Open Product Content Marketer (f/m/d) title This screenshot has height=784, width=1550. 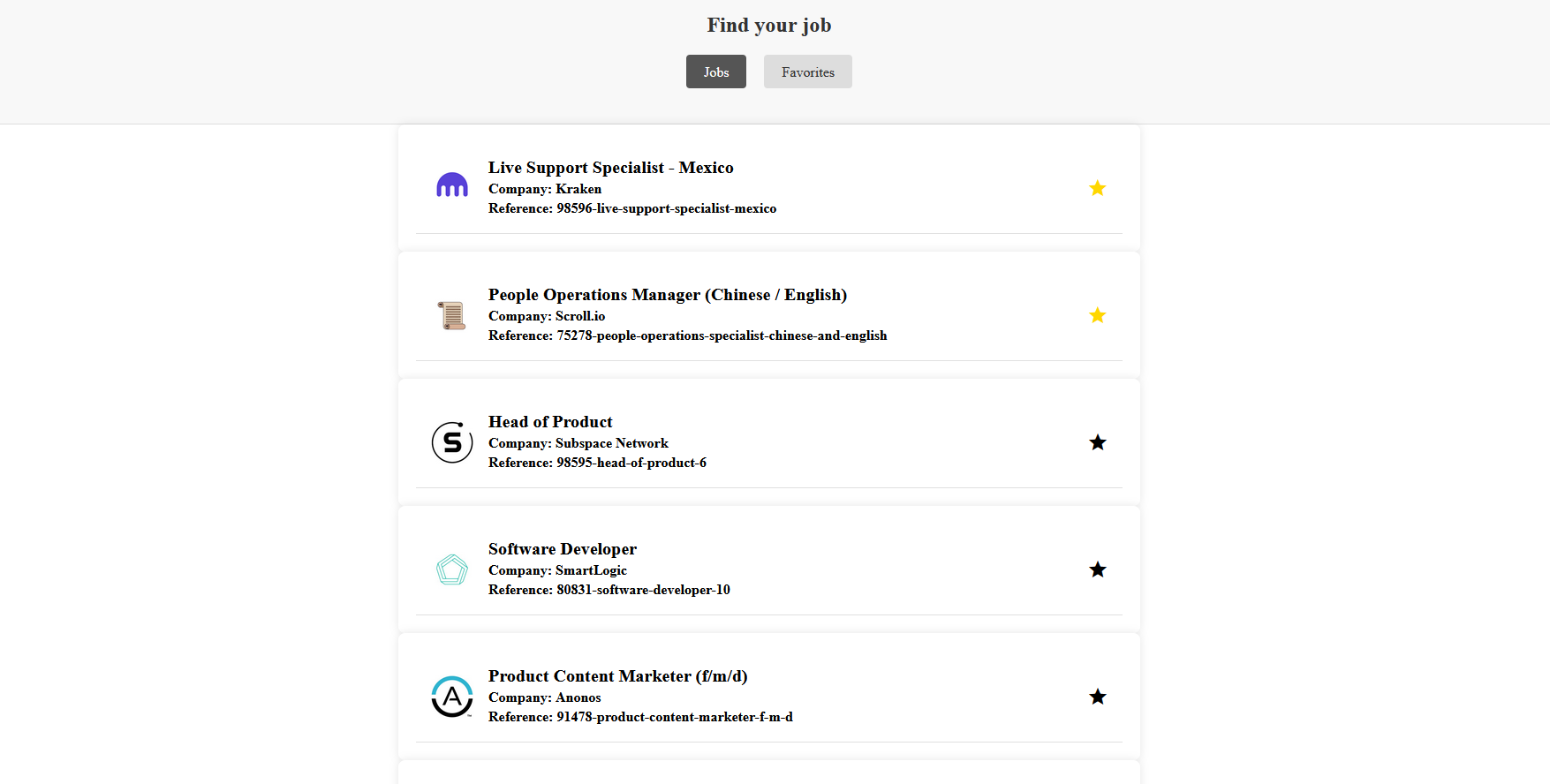coord(617,676)
